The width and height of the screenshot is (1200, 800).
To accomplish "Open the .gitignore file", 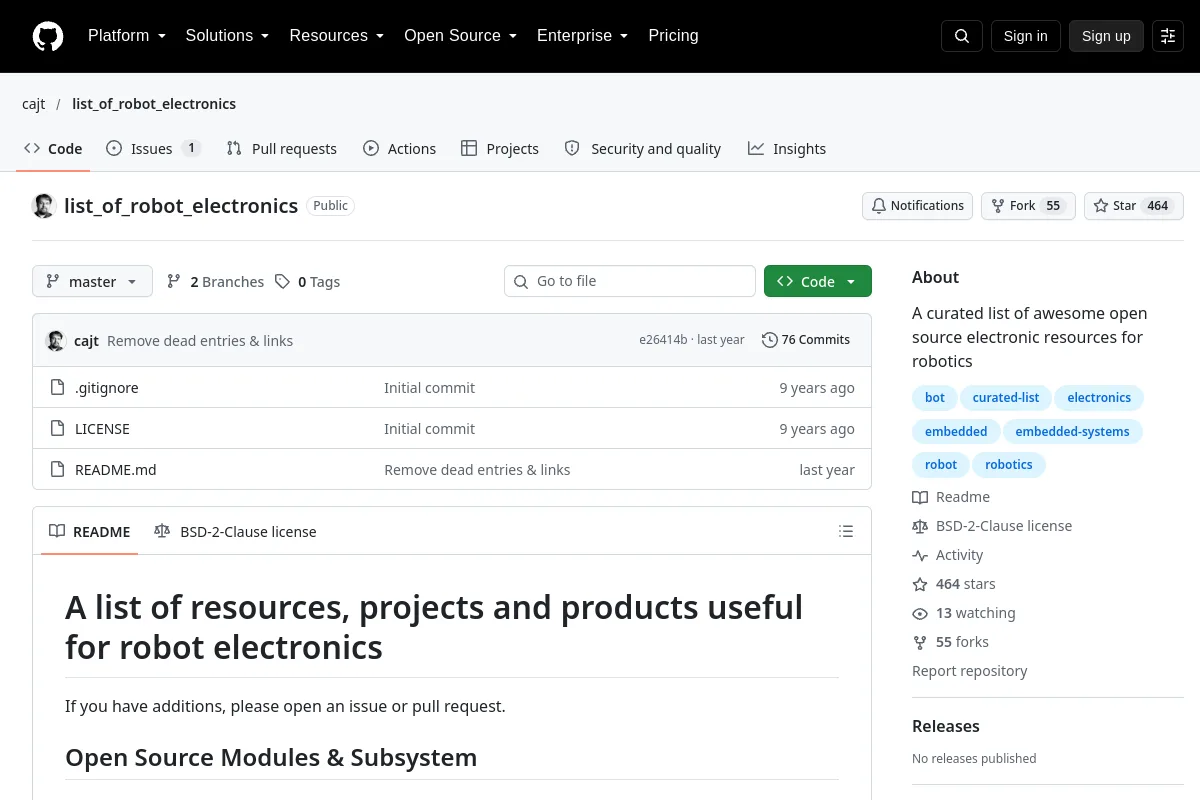I will (x=107, y=388).
